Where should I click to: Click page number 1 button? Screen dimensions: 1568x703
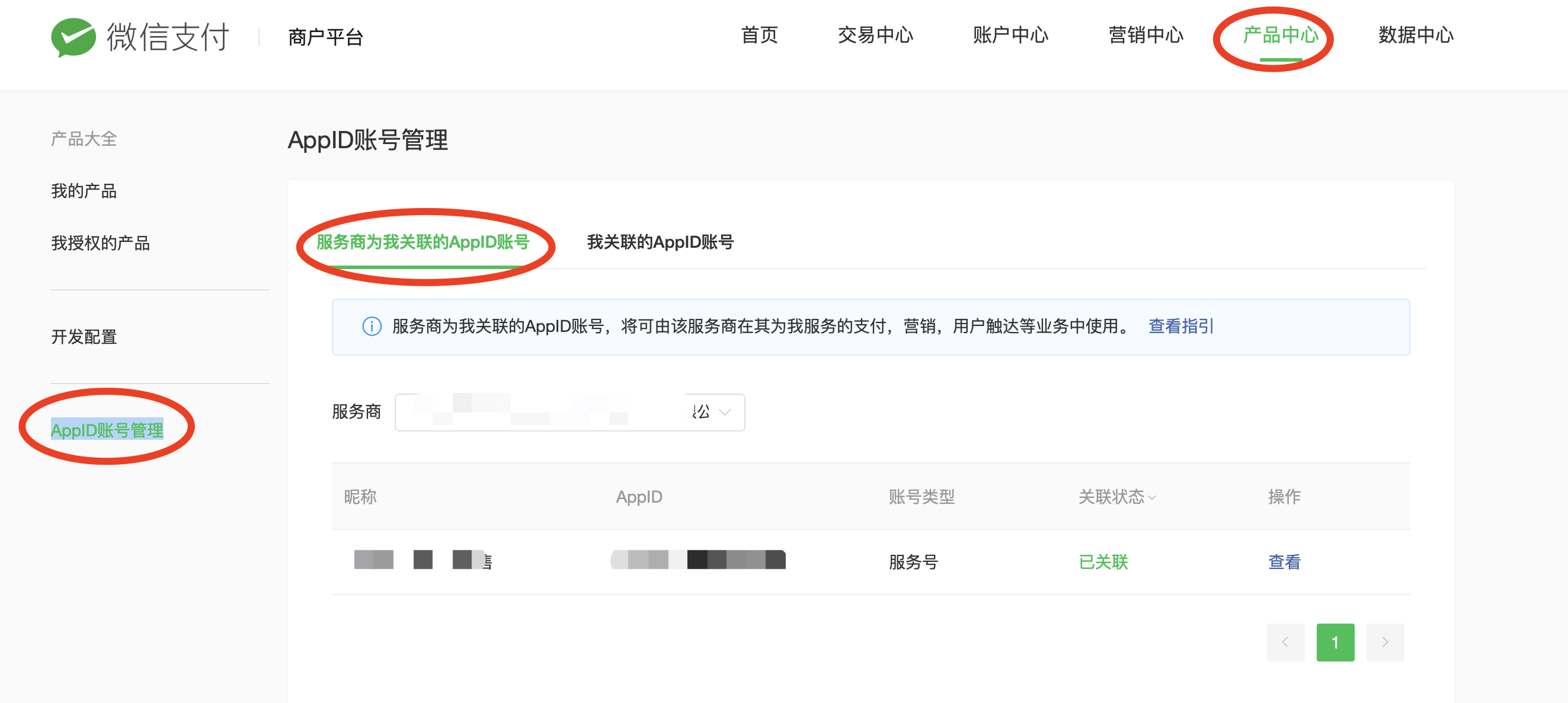[1335, 642]
